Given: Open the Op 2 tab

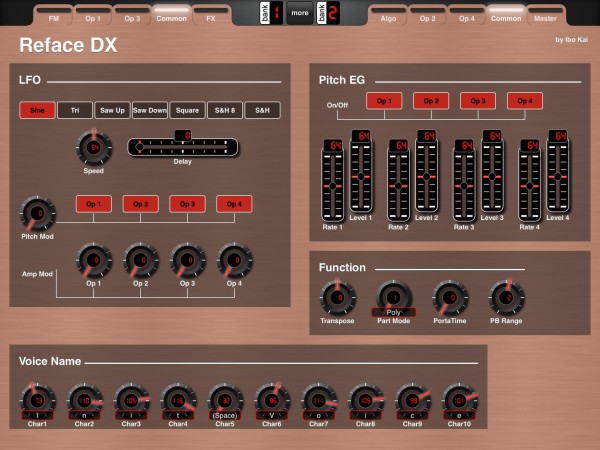Looking at the screenshot, I should pyautogui.click(x=427, y=16).
